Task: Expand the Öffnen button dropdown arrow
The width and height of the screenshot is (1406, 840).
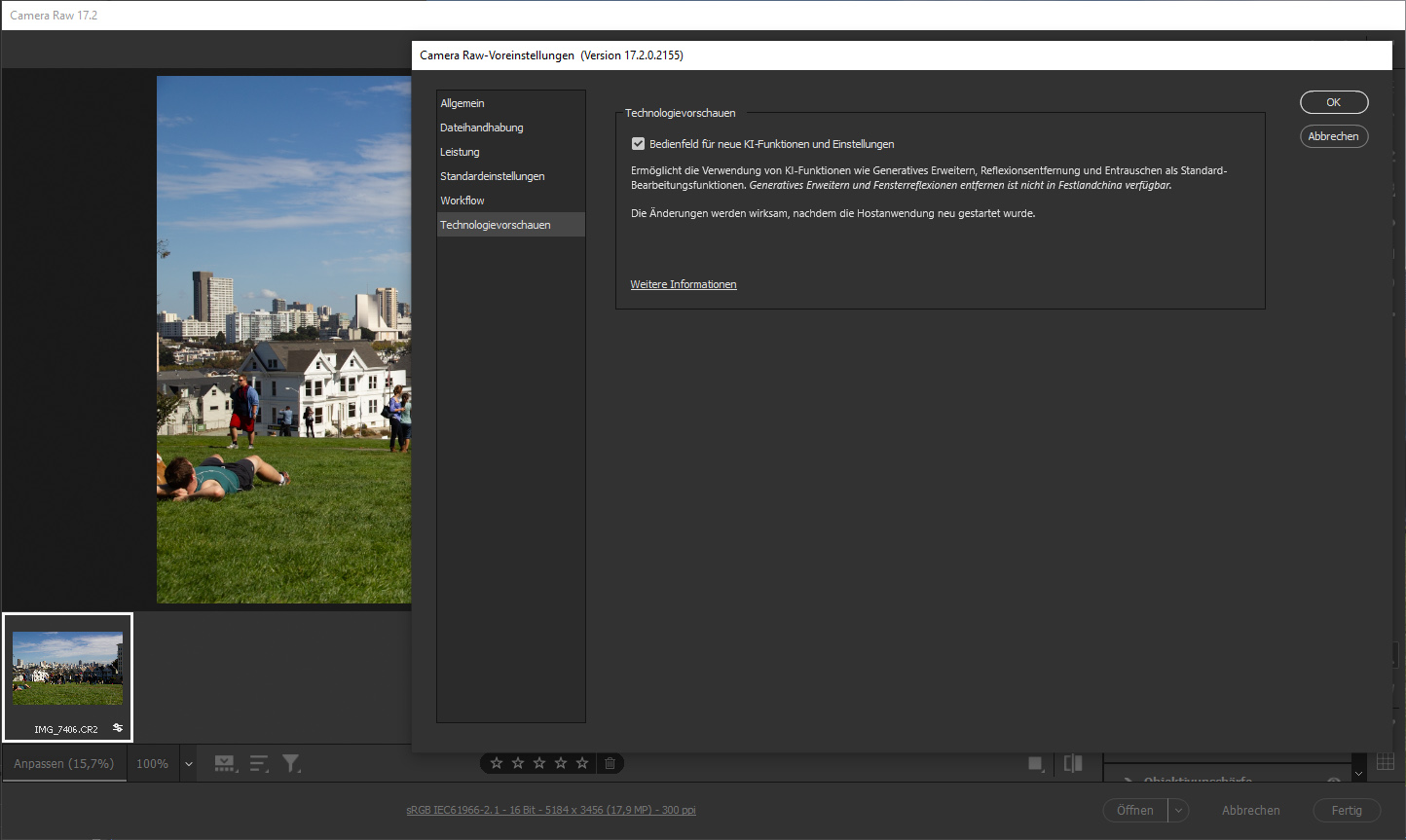Action: pos(1178,810)
